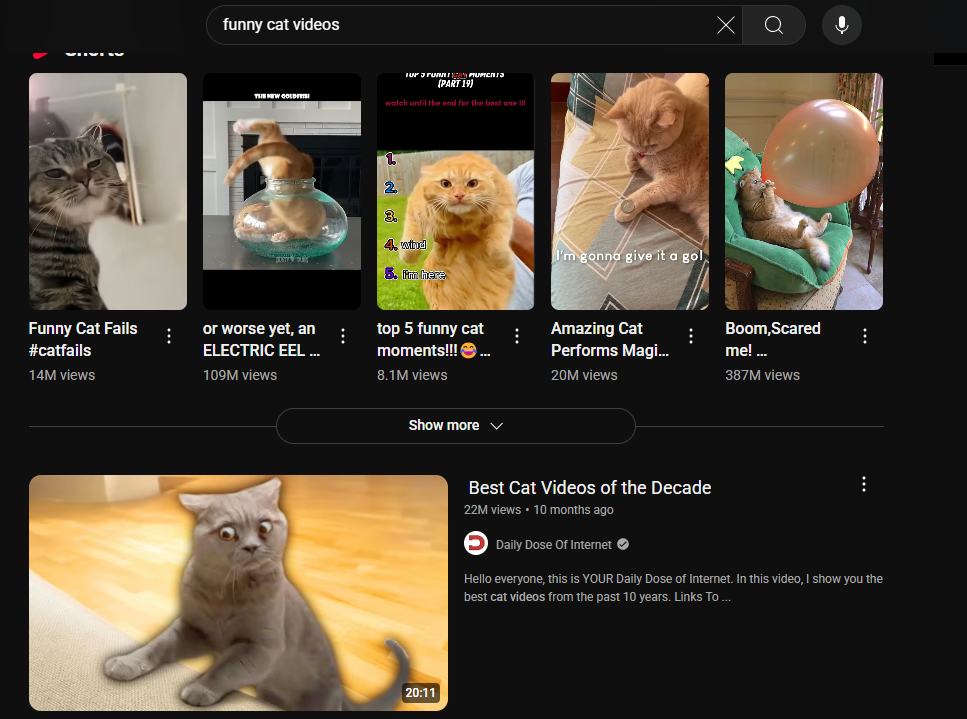967x719 pixels.
Task: Open options menu for top 5 funny cat moments short
Action: tap(517, 336)
